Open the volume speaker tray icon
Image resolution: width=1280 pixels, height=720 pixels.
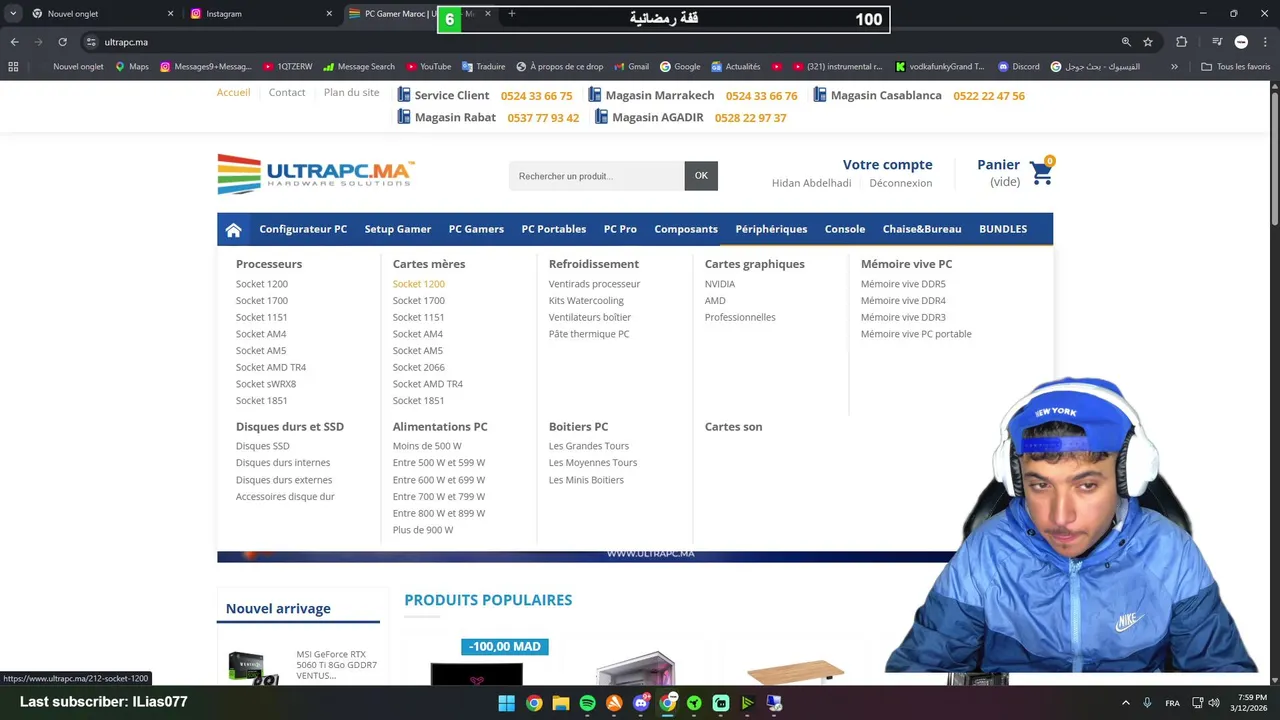point(1214,703)
